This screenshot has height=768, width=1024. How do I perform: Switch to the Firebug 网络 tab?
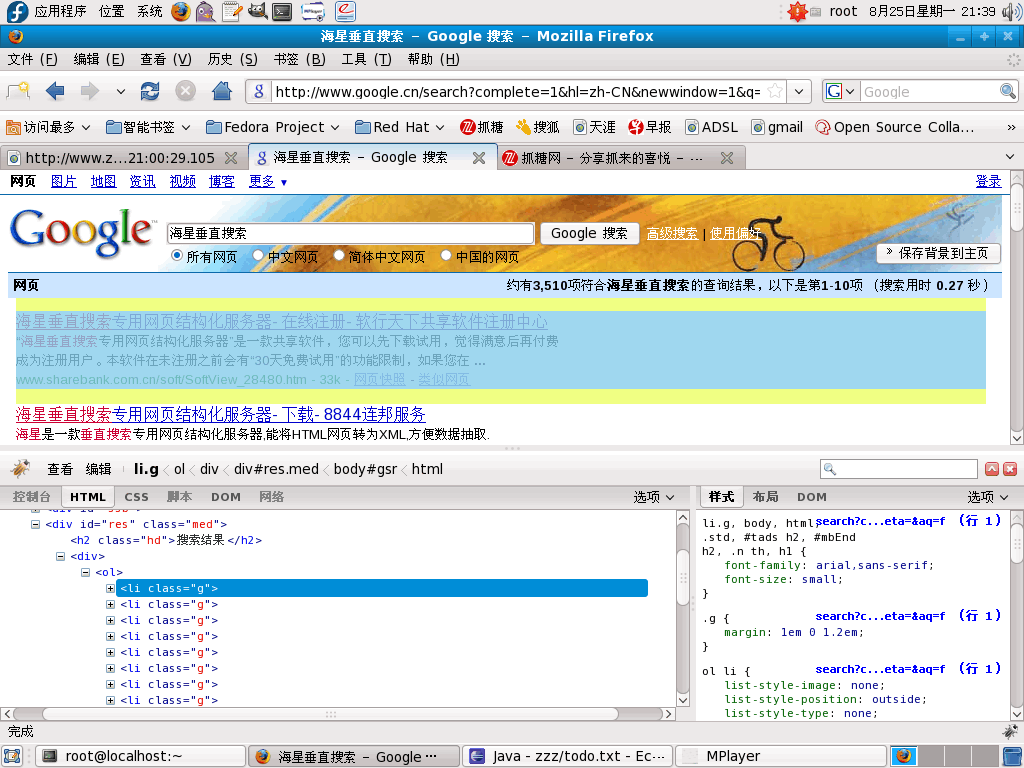(x=272, y=497)
